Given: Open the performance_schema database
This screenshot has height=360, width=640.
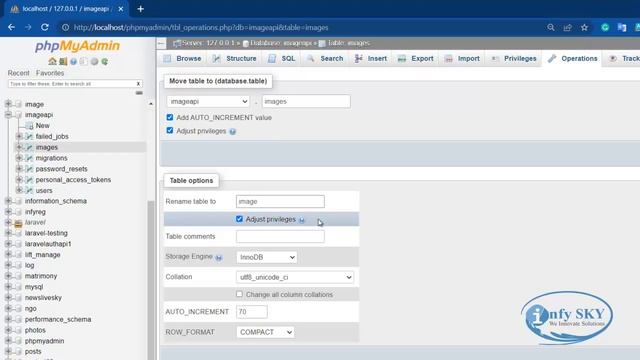Looking at the screenshot, I should coord(58,319).
